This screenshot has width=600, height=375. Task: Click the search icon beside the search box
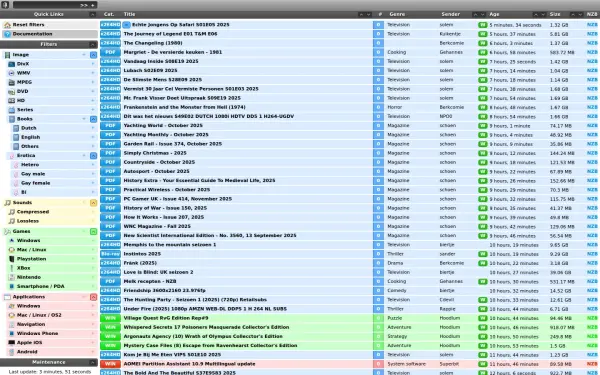(x=5, y=5)
